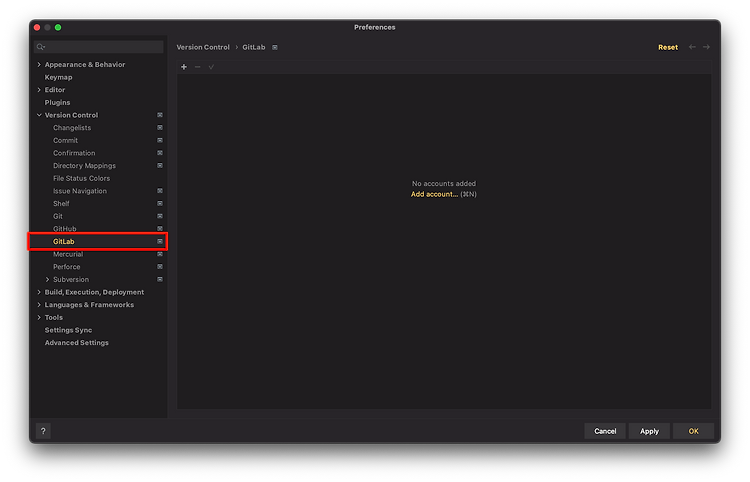Click project icon on Changelists row

[x=160, y=128]
